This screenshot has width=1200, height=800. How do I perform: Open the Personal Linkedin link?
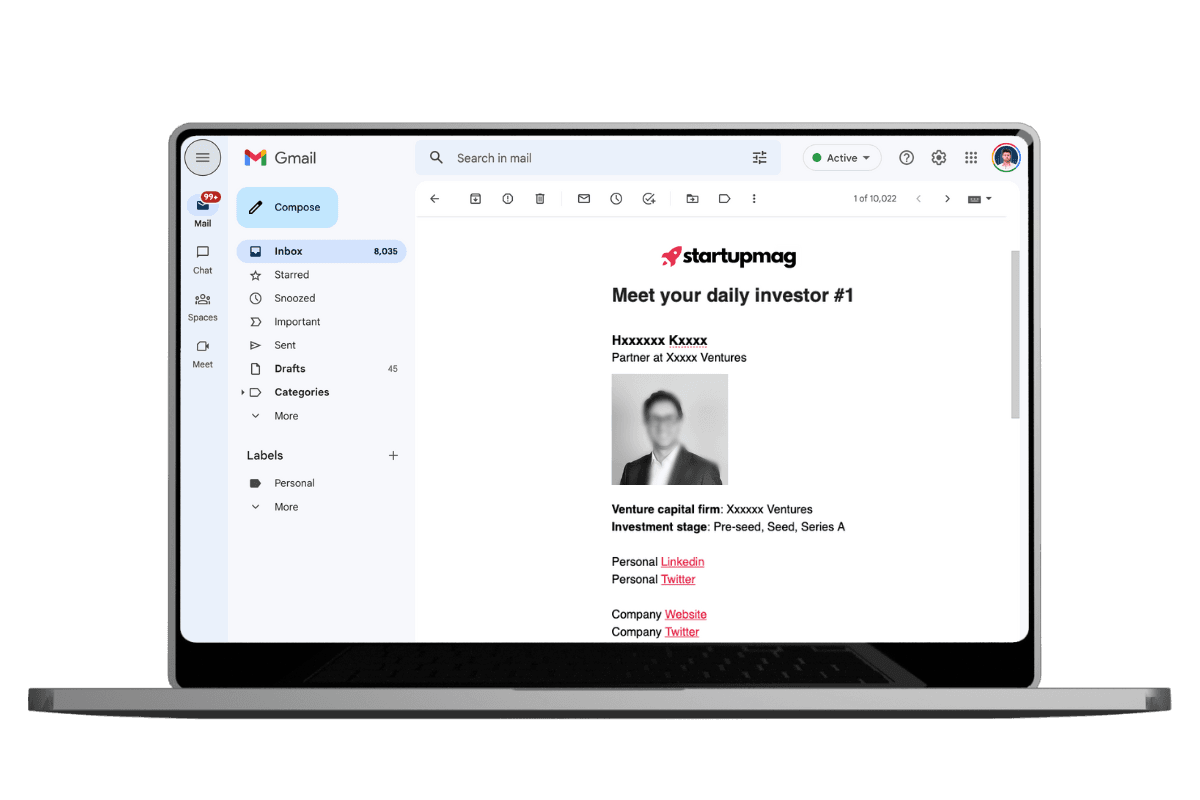coord(682,562)
